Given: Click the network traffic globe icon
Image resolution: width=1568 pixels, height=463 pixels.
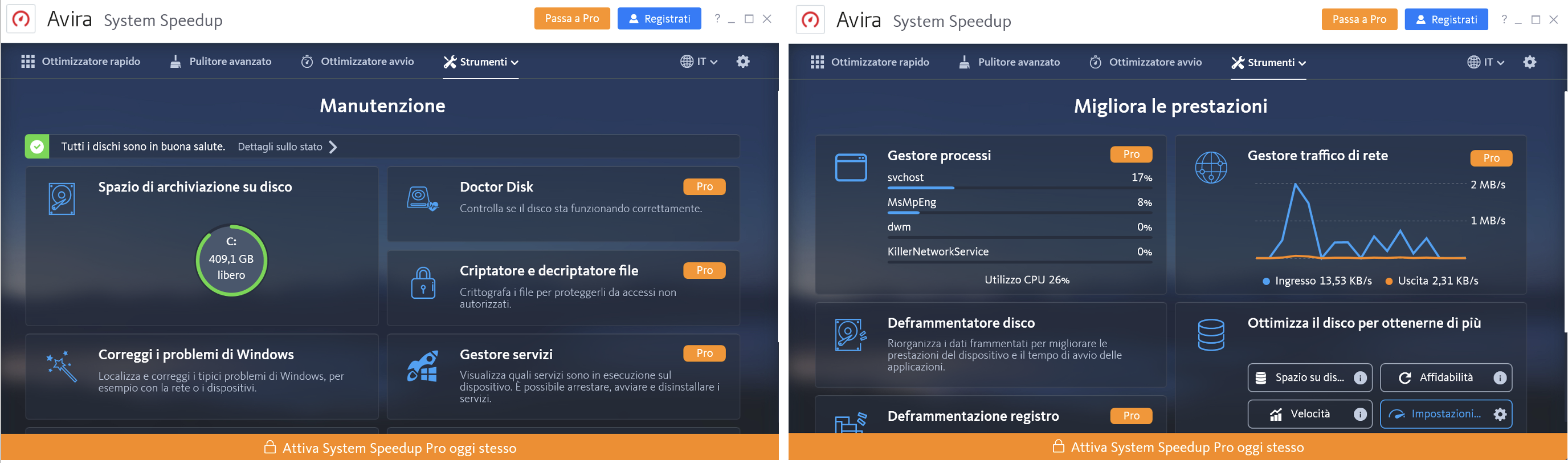Looking at the screenshot, I should pyautogui.click(x=1211, y=168).
